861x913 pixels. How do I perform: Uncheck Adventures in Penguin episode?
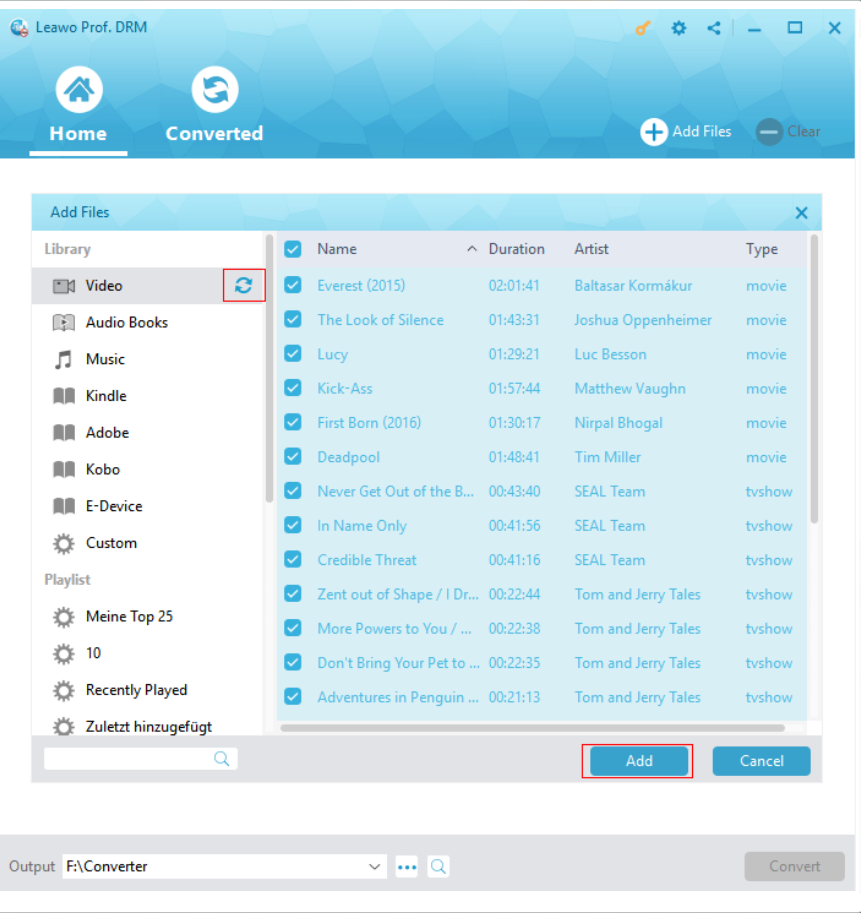click(x=293, y=696)
